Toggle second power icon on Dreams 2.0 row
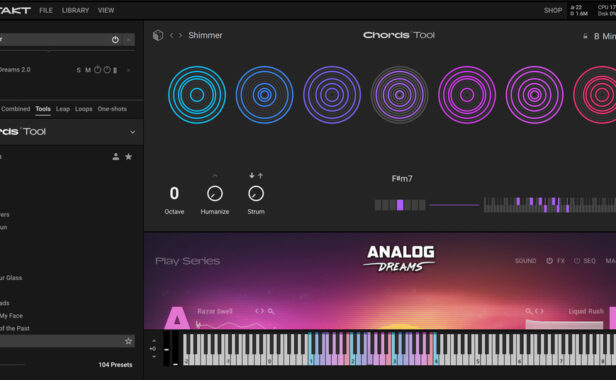 107,70
